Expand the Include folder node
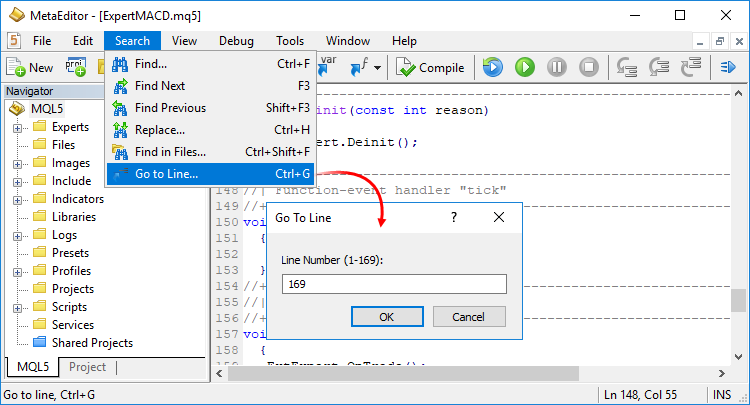 [17, 182]
